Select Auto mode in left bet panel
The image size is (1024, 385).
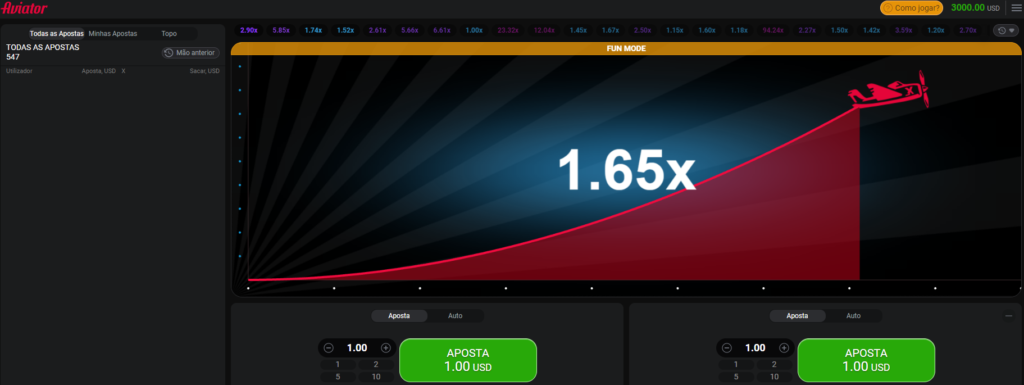[455, 316]
